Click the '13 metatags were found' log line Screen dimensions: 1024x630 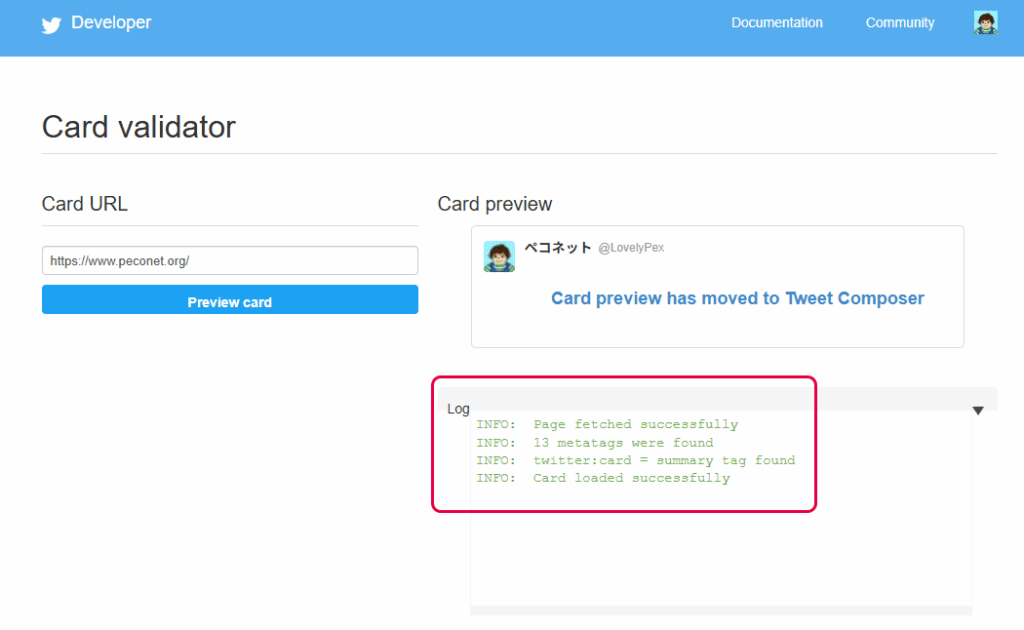(594, 443)
